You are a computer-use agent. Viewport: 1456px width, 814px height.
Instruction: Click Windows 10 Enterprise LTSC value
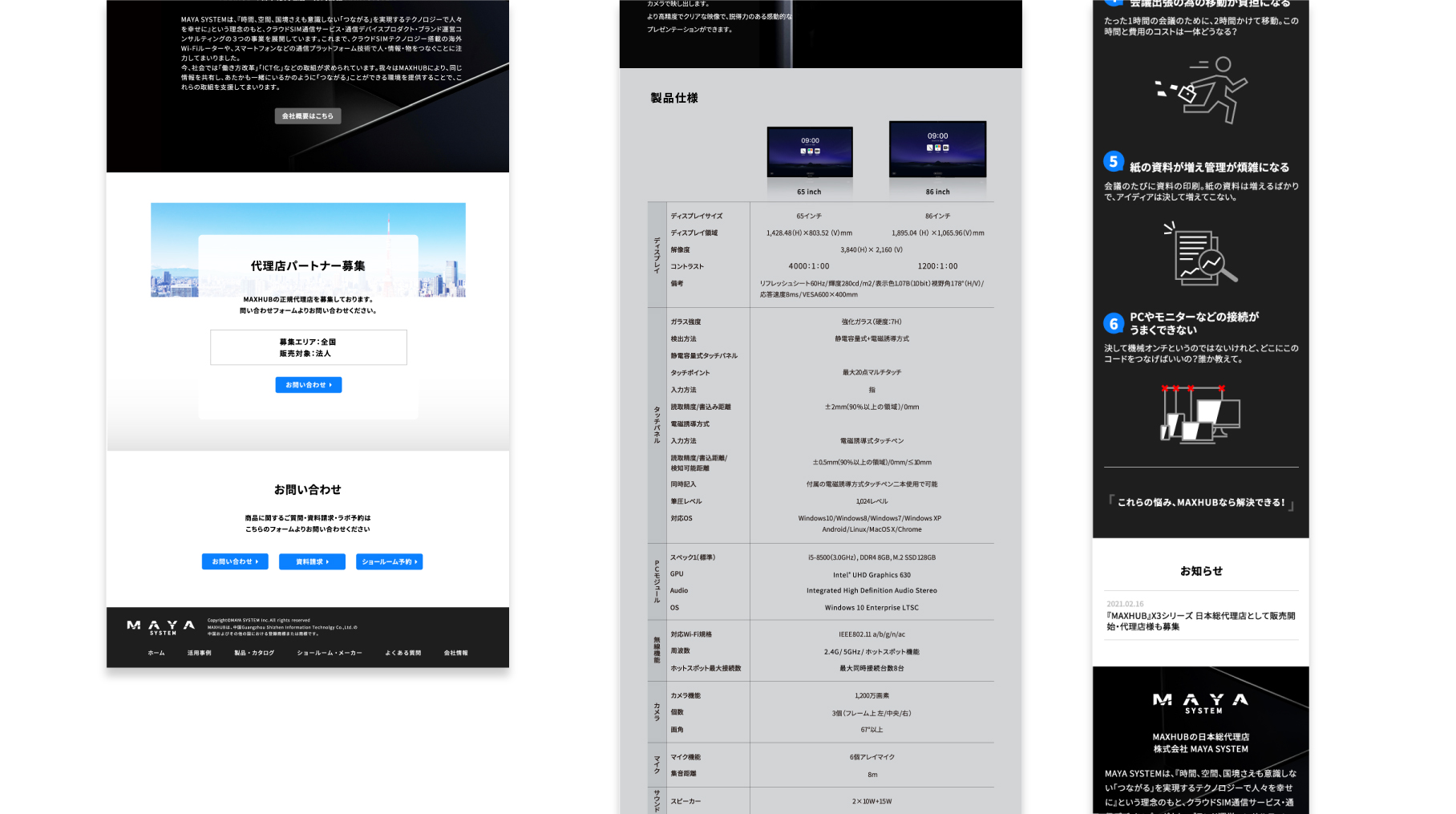[872, 608]
